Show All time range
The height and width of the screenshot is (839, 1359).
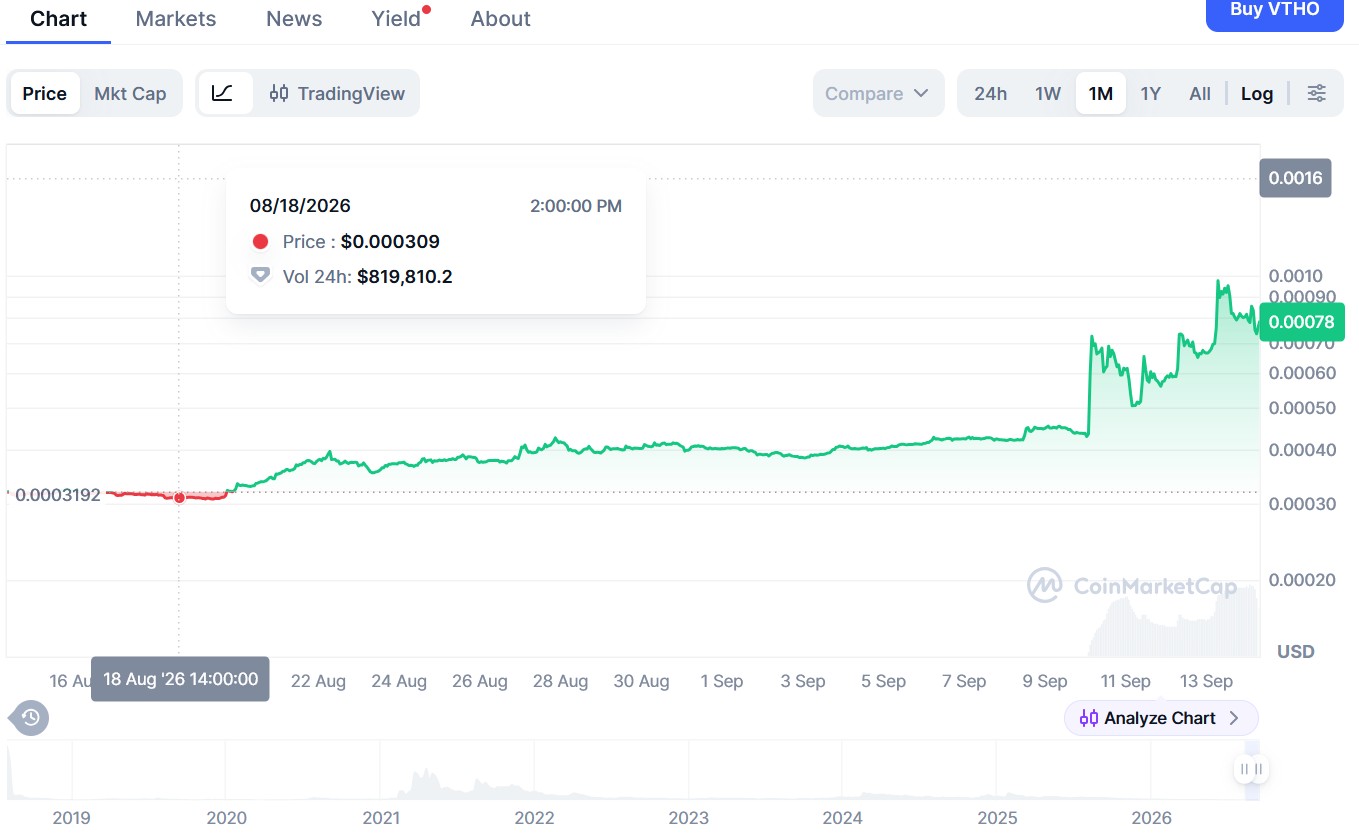1200,93
